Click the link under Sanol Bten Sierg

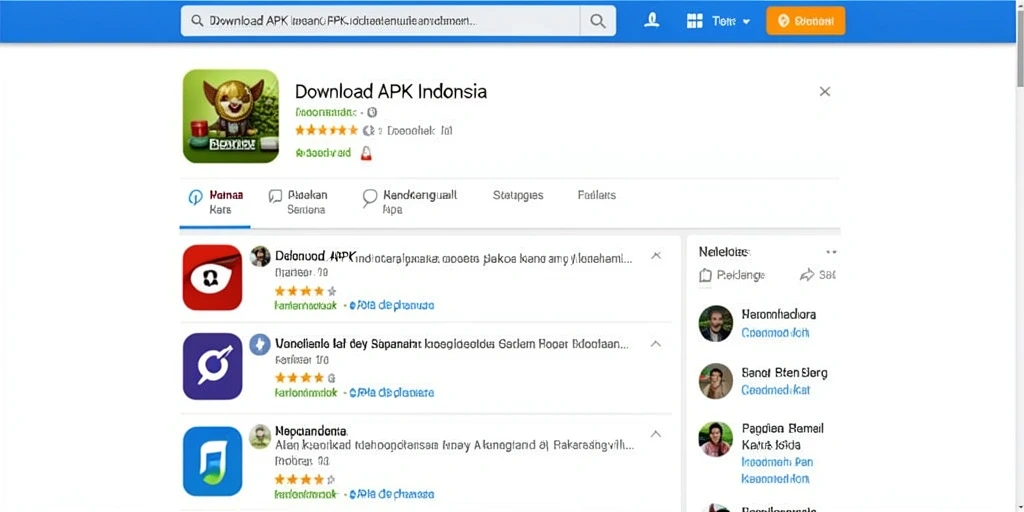point(775,390)
